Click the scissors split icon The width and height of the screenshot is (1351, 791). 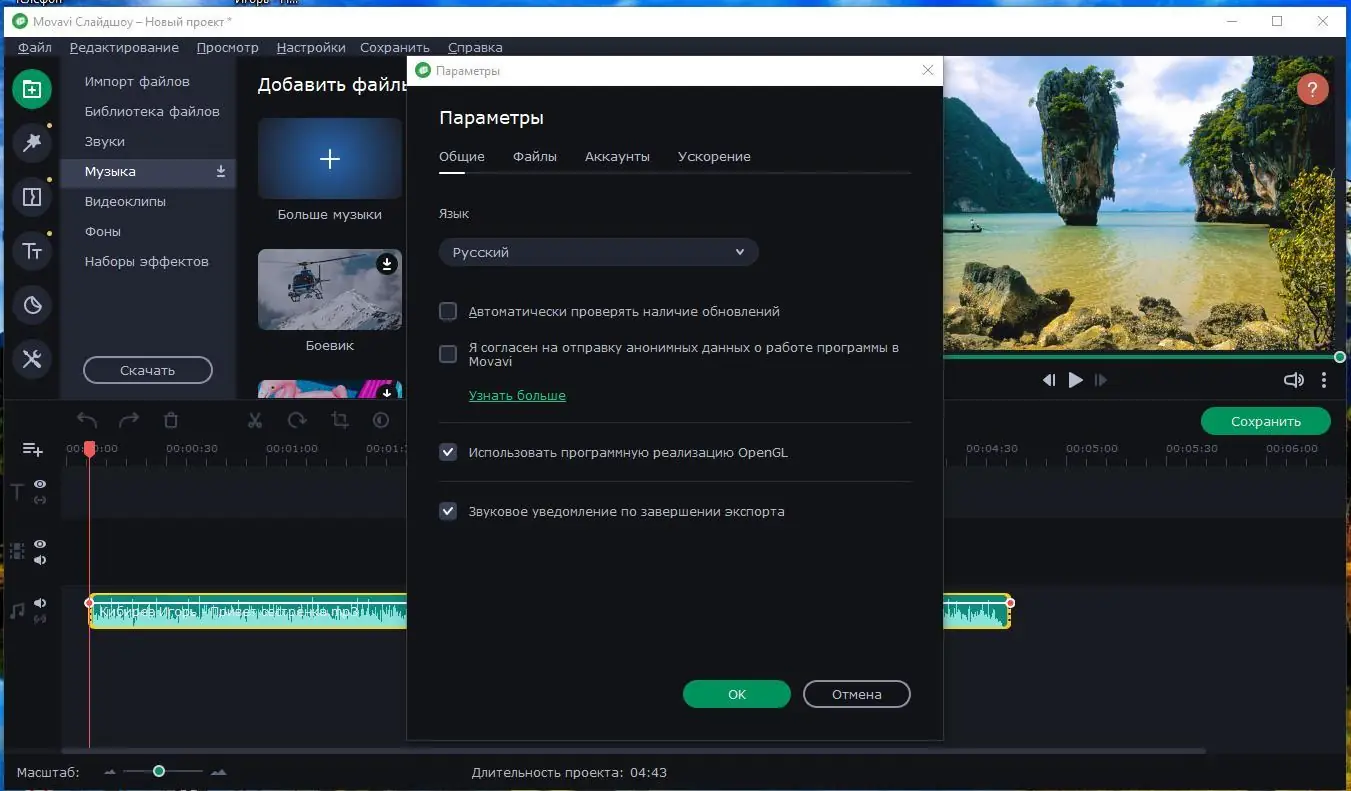point(255,421)
